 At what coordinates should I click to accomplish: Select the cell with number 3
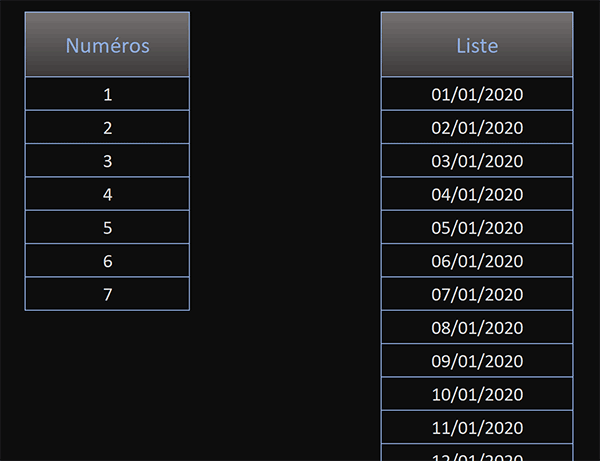tap(107, 160)
